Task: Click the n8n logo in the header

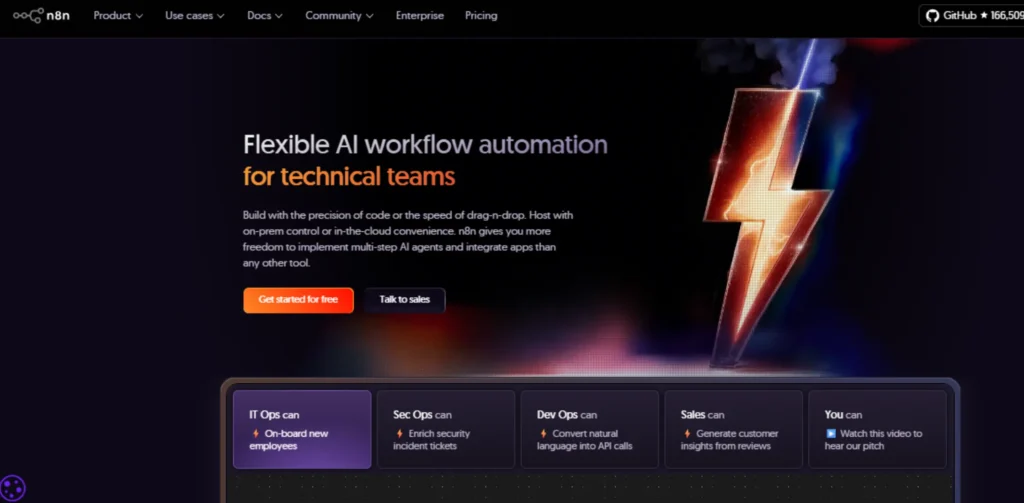Action: pyautogui.click(x=41, y=16)
